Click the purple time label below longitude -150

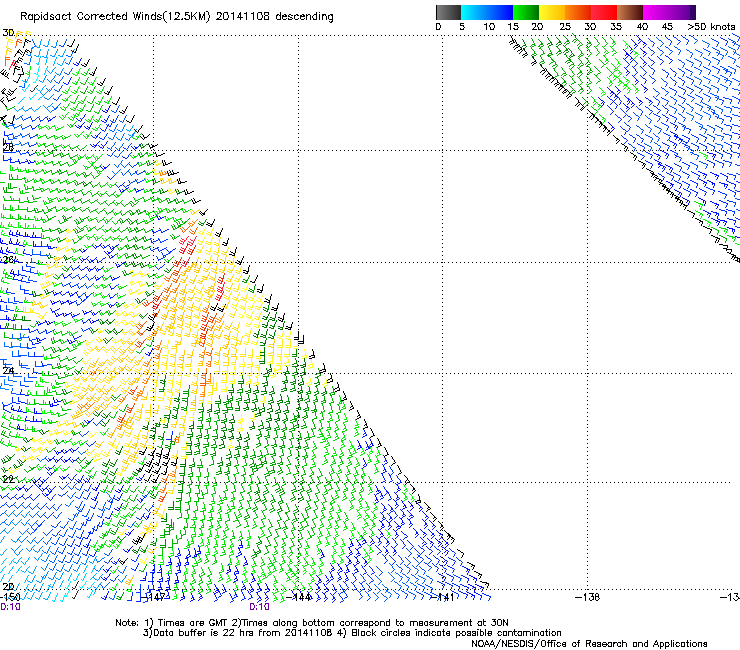click(x=10, y=607)
